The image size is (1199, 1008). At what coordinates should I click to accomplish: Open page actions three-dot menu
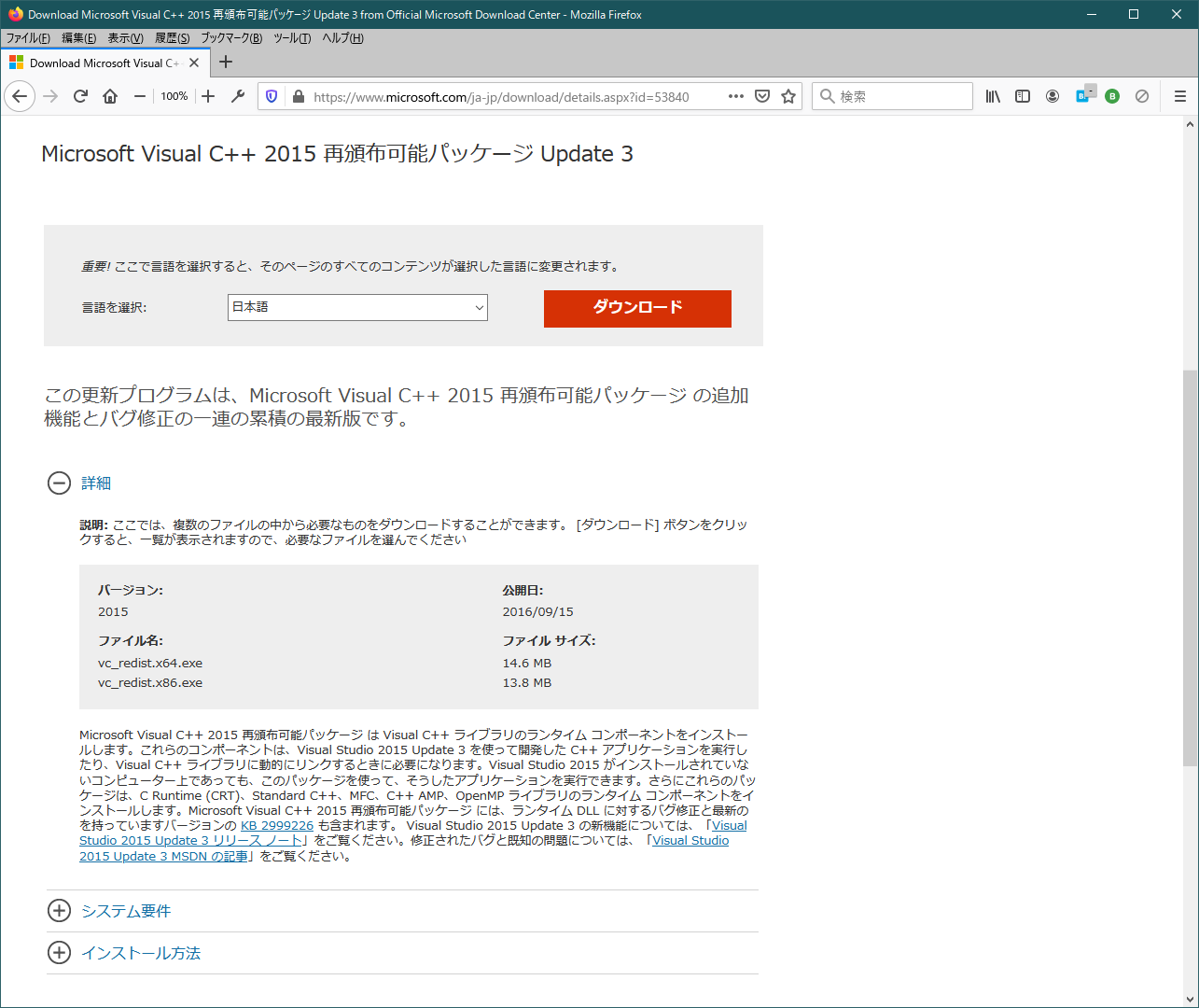tap(736, 96)
